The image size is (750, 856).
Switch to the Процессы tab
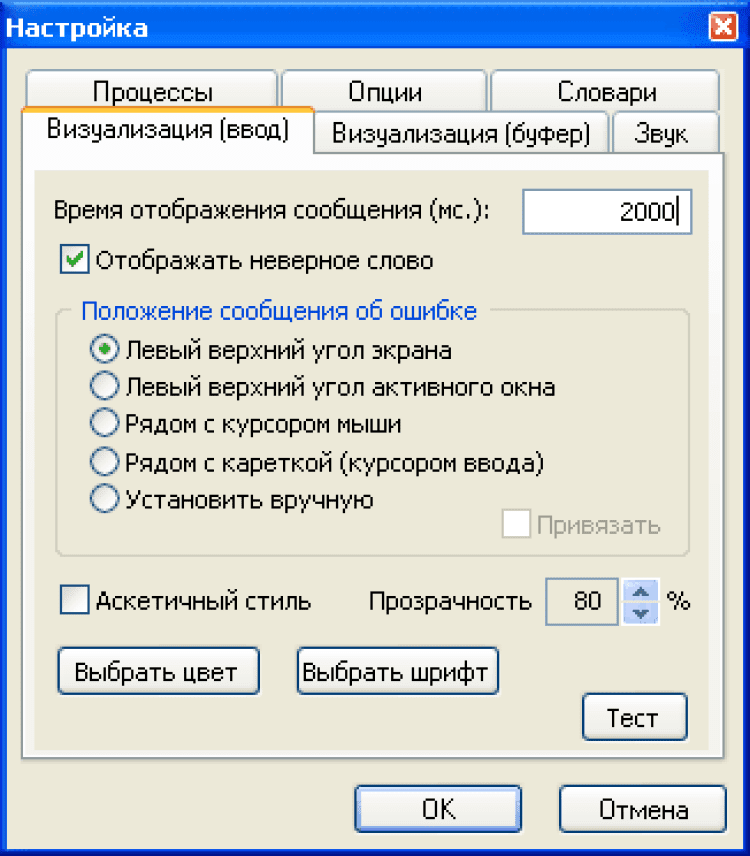(x=152, y=93)
